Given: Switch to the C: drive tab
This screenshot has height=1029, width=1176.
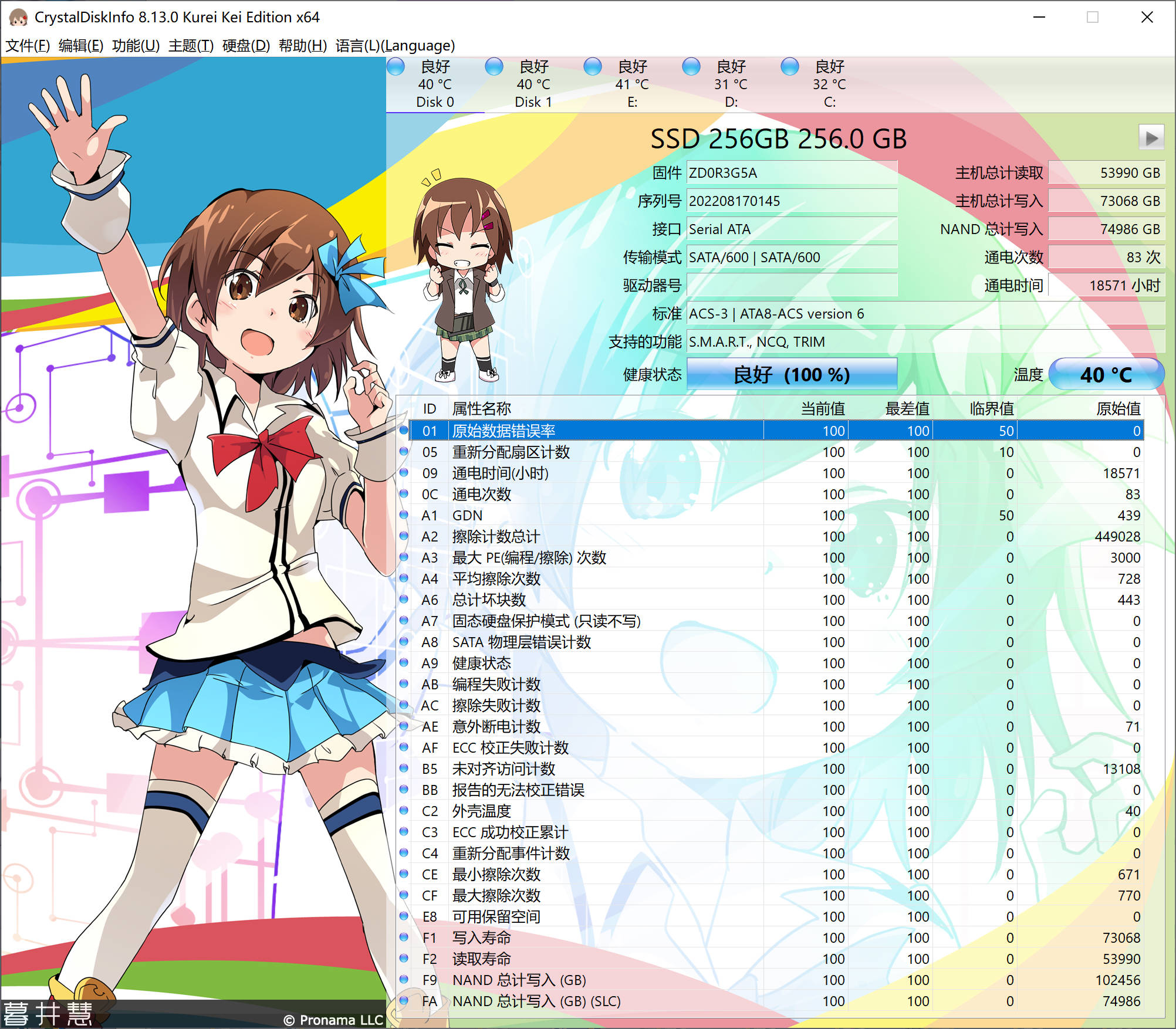Looking at the screenshot, I should 829,84.
